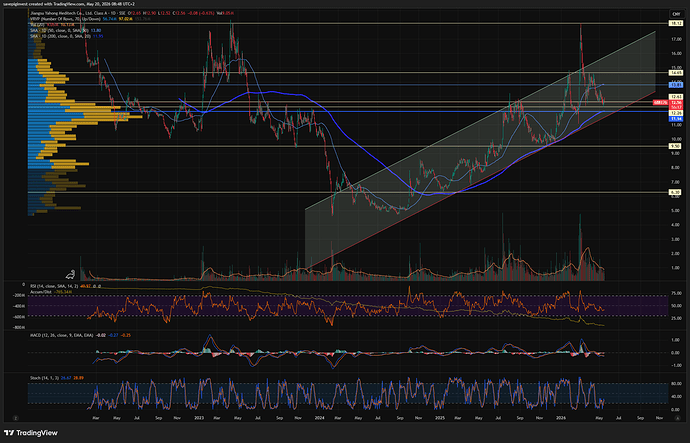Select the Jiangsu Yahong Meditech symbol title legend
Viewport: 690px width, 443px height.
pyautogui.click(x=77, y=13)
